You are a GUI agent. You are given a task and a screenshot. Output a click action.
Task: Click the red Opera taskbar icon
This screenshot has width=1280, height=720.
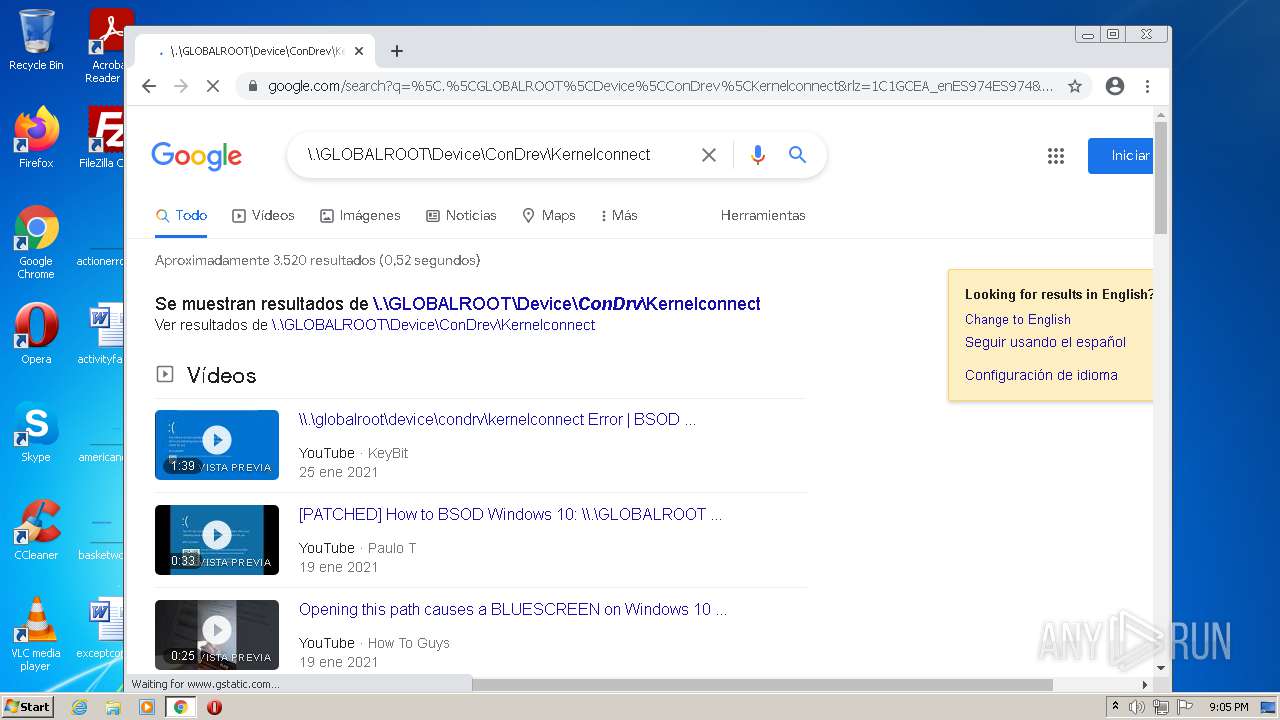coord(214,707)
